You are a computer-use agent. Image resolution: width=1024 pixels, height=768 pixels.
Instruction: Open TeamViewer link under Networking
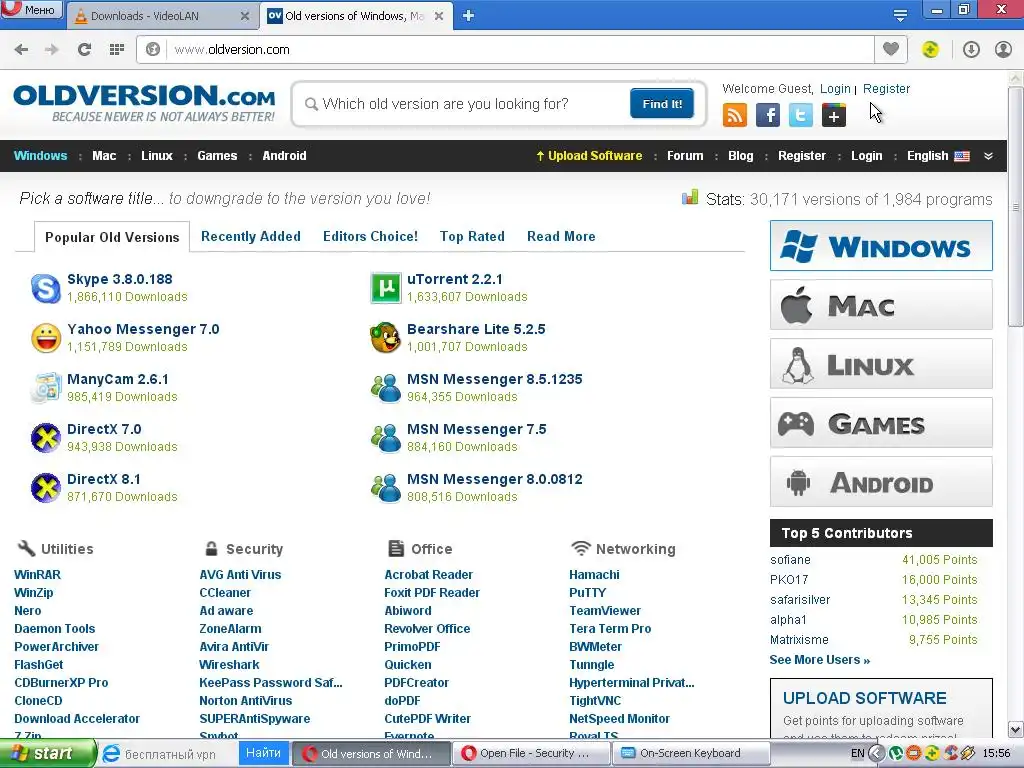pos(605,611)
